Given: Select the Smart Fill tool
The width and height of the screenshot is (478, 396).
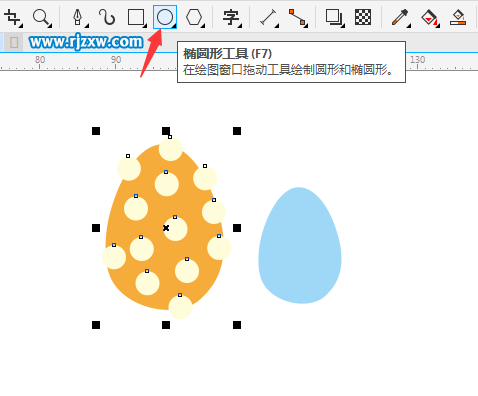Looking at the screenshot, I should point(458,17).
